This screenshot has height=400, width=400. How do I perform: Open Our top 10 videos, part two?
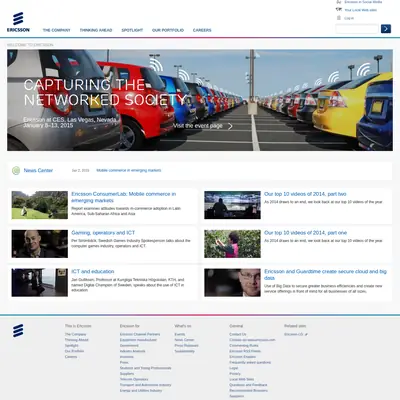point(305,194)
